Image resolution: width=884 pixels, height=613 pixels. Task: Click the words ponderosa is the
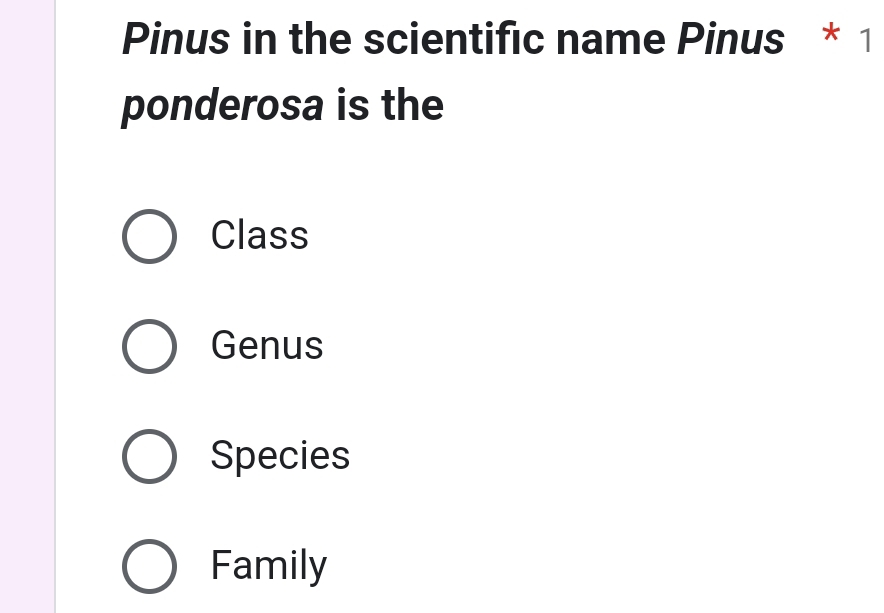point(280,105)
